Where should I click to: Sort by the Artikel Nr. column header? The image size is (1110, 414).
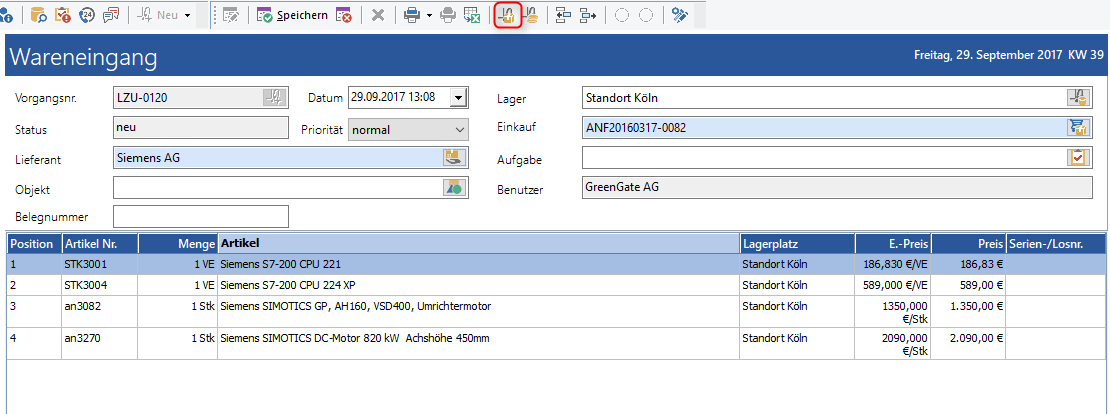pyautogui.click(x=100, y=243)
